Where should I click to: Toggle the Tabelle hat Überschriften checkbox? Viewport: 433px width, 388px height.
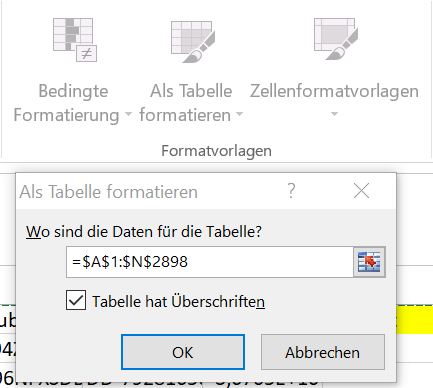[76, 300]
